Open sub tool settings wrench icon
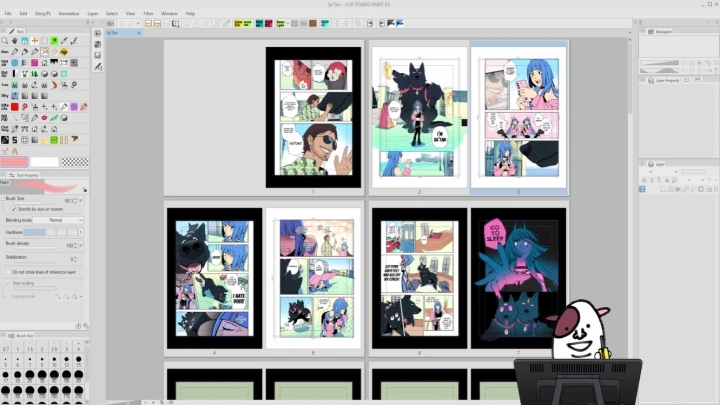The image size is (720, 405). tap(85, 326)
